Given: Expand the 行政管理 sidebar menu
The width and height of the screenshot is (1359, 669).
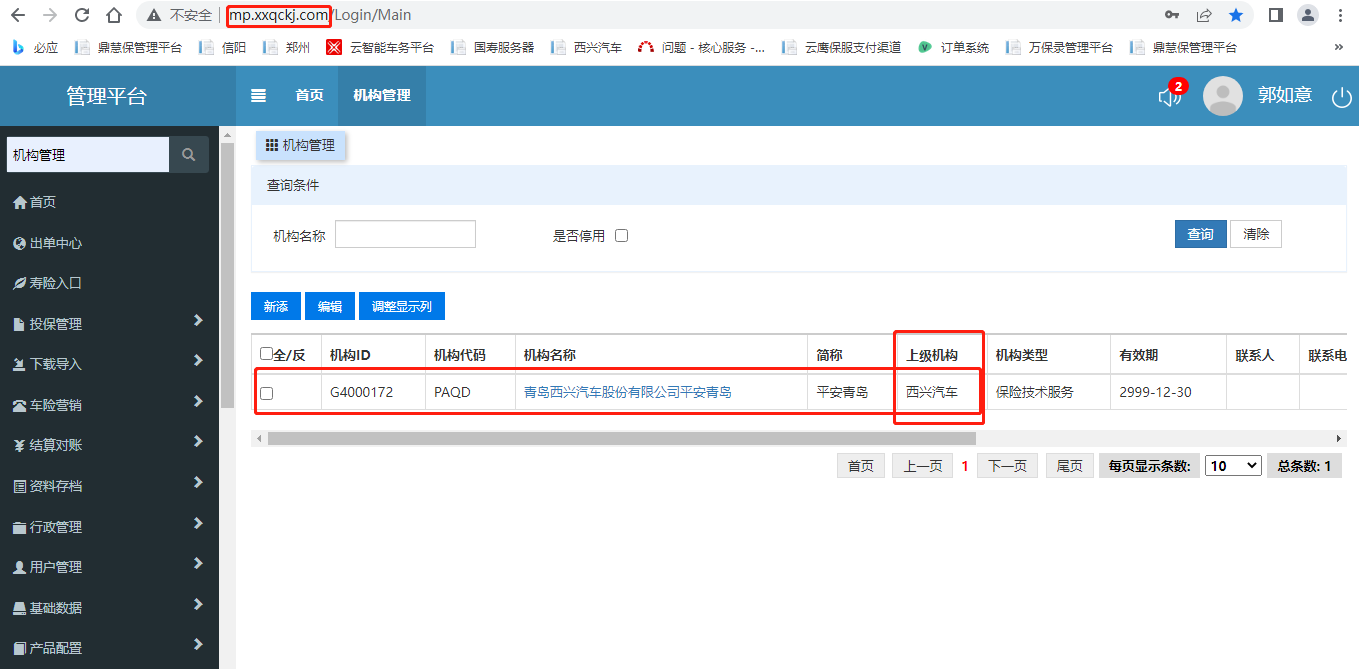Looking at the screenshot, I should [x=109, y=527].
